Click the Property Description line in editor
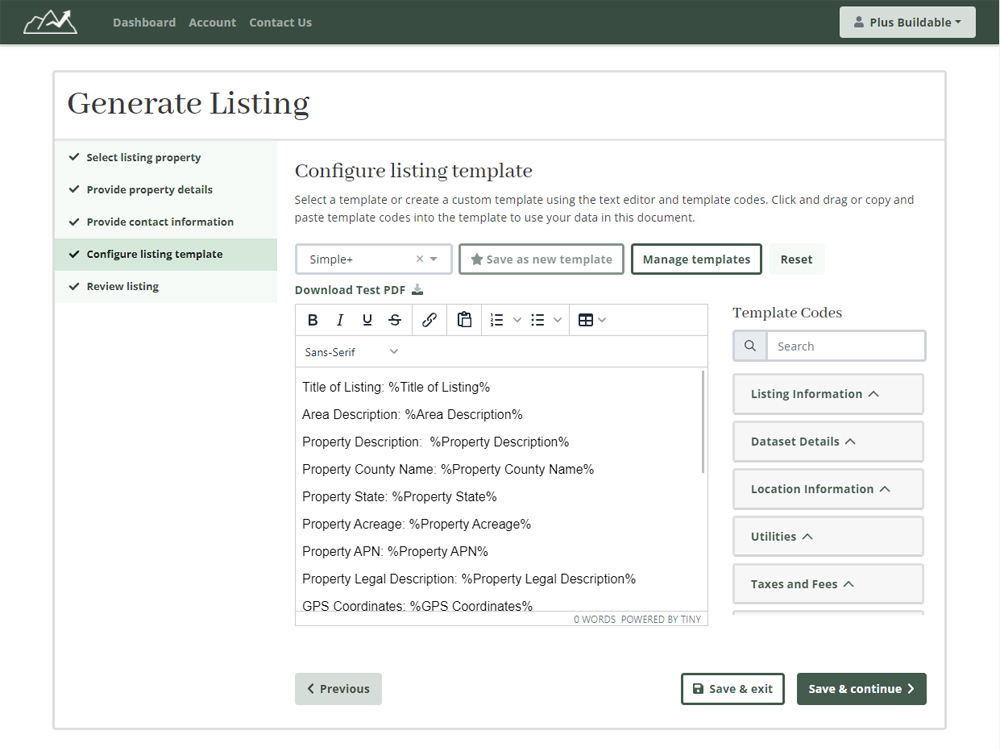This screenshot has height=750, width=1000. point(436,442)
